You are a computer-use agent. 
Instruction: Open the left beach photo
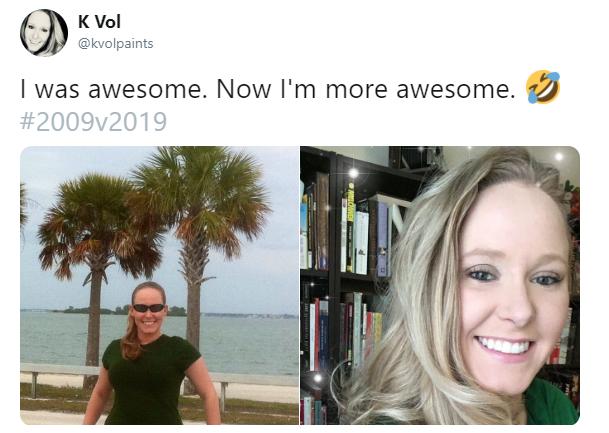click(159, 285)
